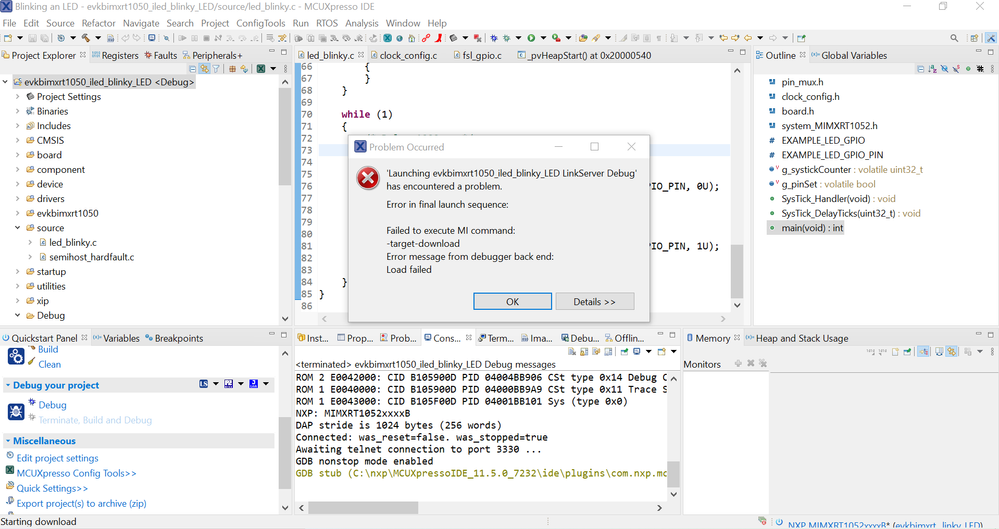999x529 pixels.
Task: Click Project Explorer vertical scrollbar
Action: coord(284,137)
